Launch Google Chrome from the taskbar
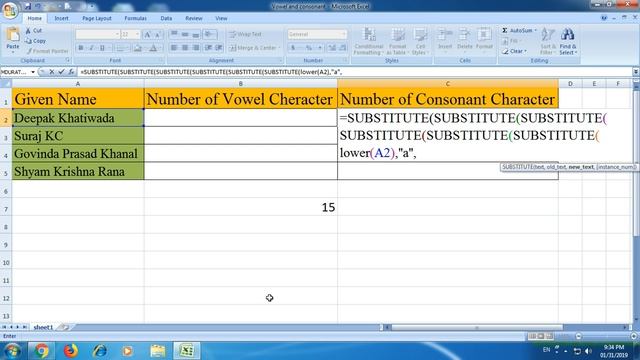 click(x=41, y=351)
